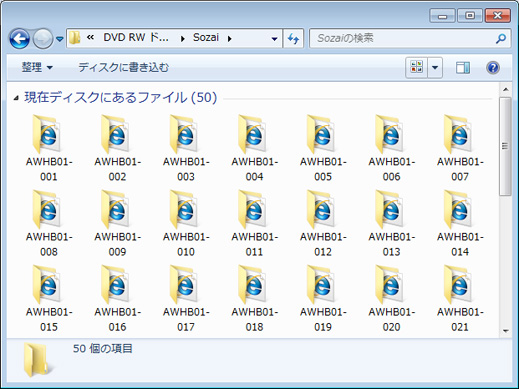This screenshot has width=519, height=389.
Task: Select folder AWHB01-020
Action: pos(391,299)
